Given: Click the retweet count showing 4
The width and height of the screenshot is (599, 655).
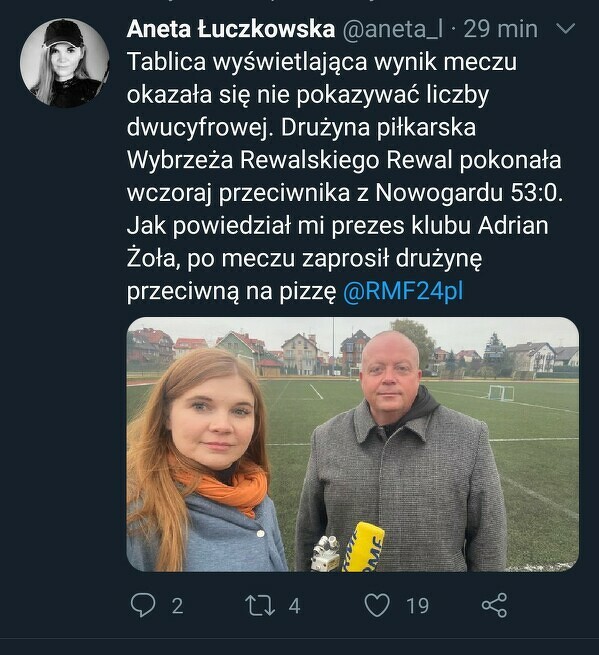Looking at the screenshot, I should 294,606.
